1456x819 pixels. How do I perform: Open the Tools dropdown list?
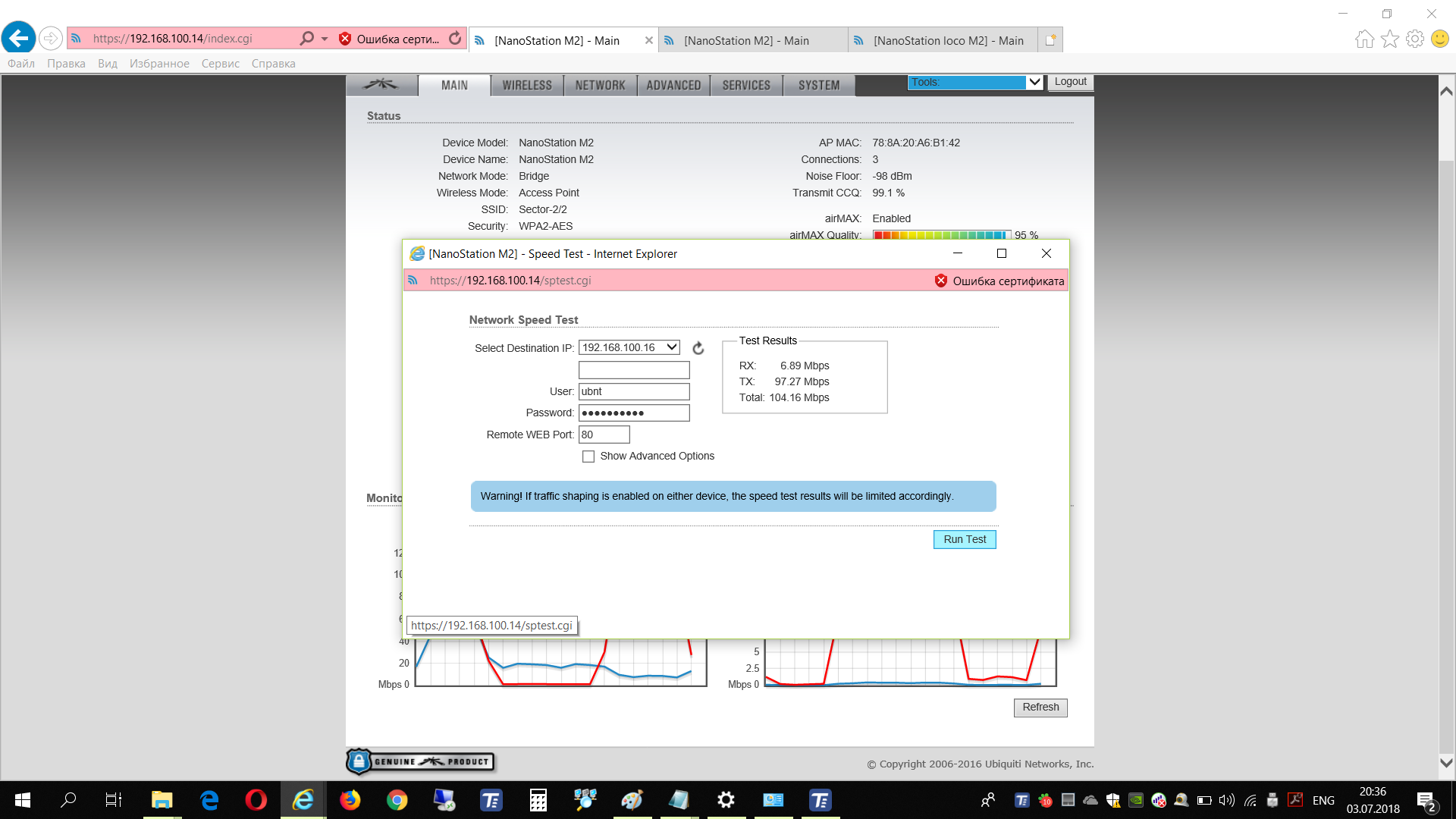click(974, 82)
